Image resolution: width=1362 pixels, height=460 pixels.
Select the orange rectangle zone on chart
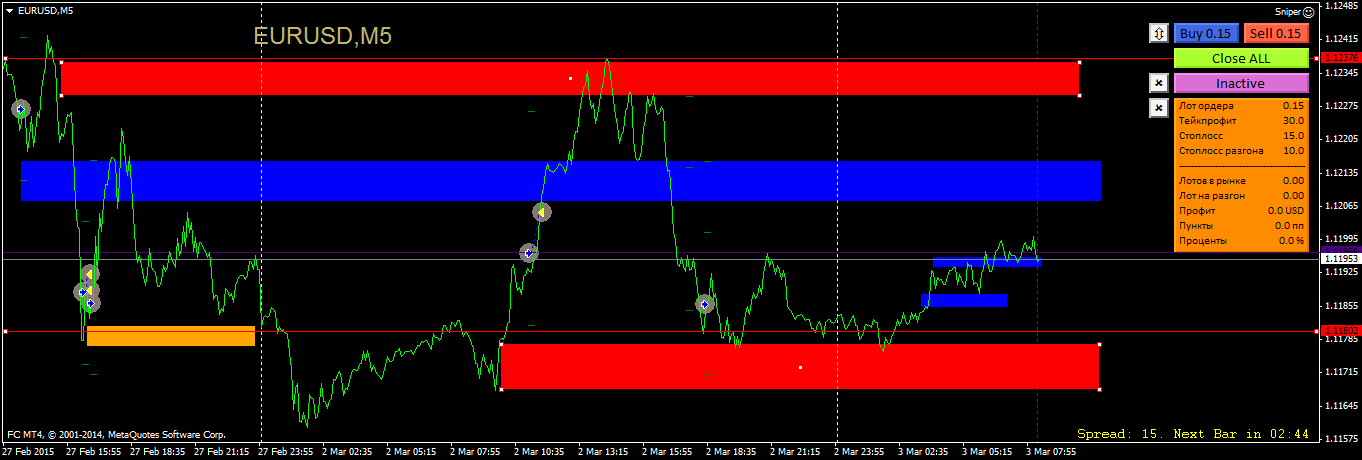pyautogui.click(x=170, y=336)
